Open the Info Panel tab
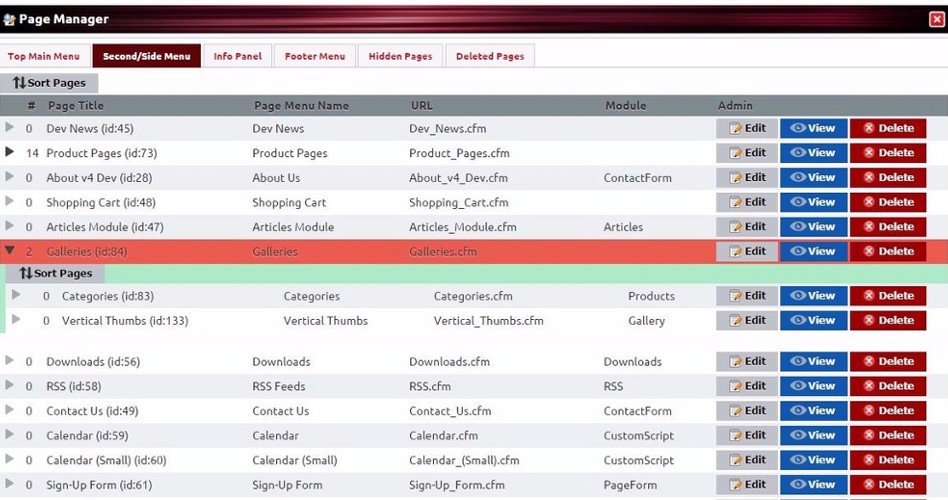The image size is (948, 500). coord(238,56)
